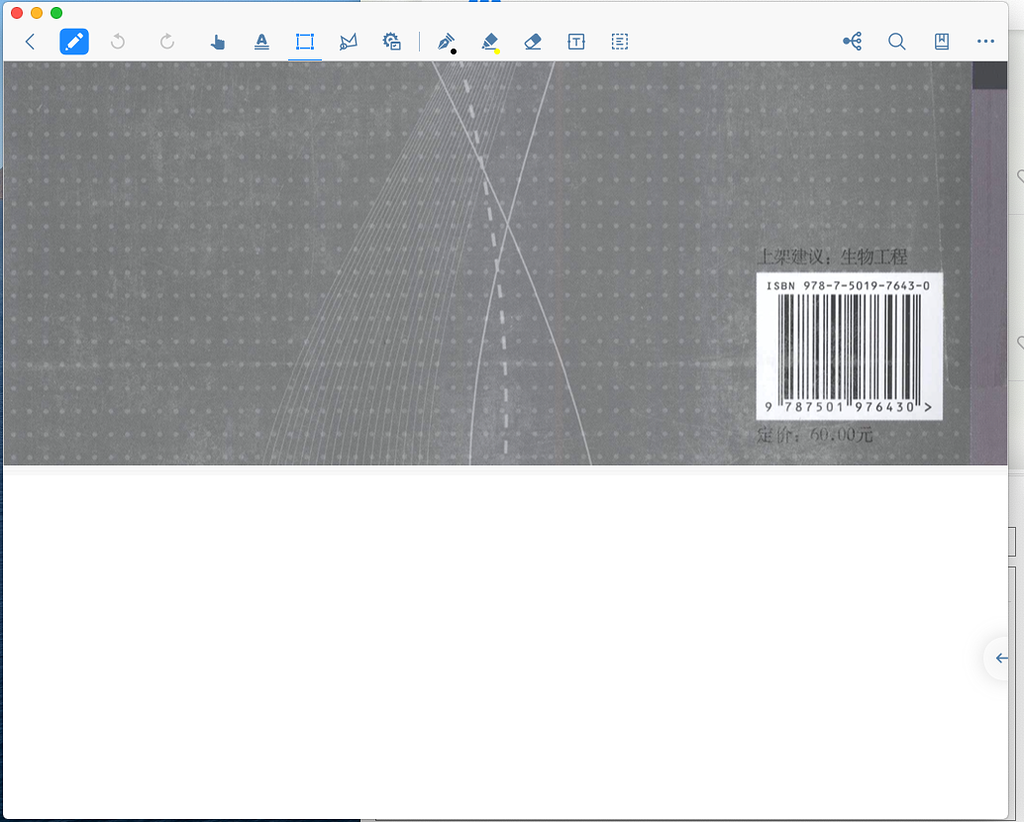
Task: Select the highlighter marker tool
Action: (490, 42)
